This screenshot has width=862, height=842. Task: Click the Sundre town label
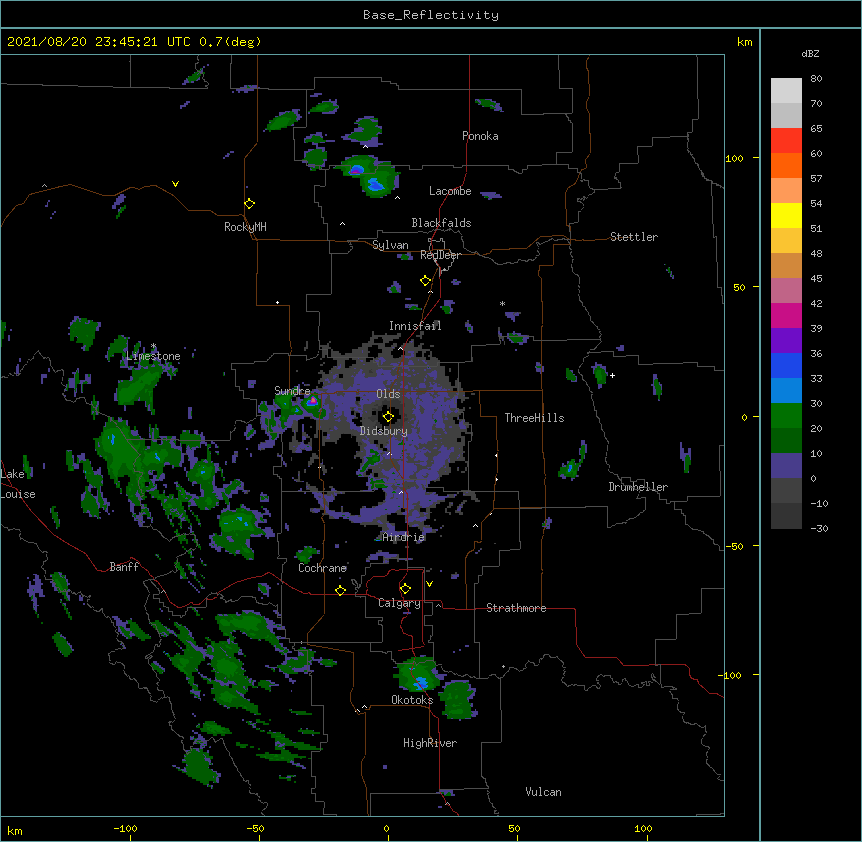tap(292, 391)
